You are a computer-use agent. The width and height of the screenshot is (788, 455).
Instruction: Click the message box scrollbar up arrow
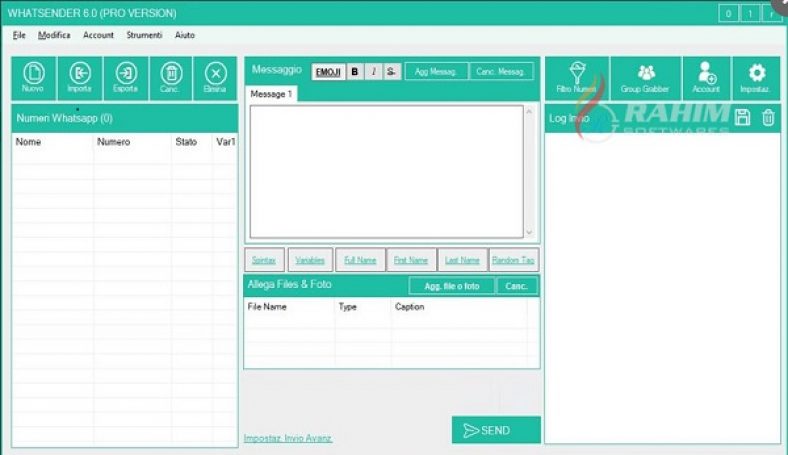[529, 112]
